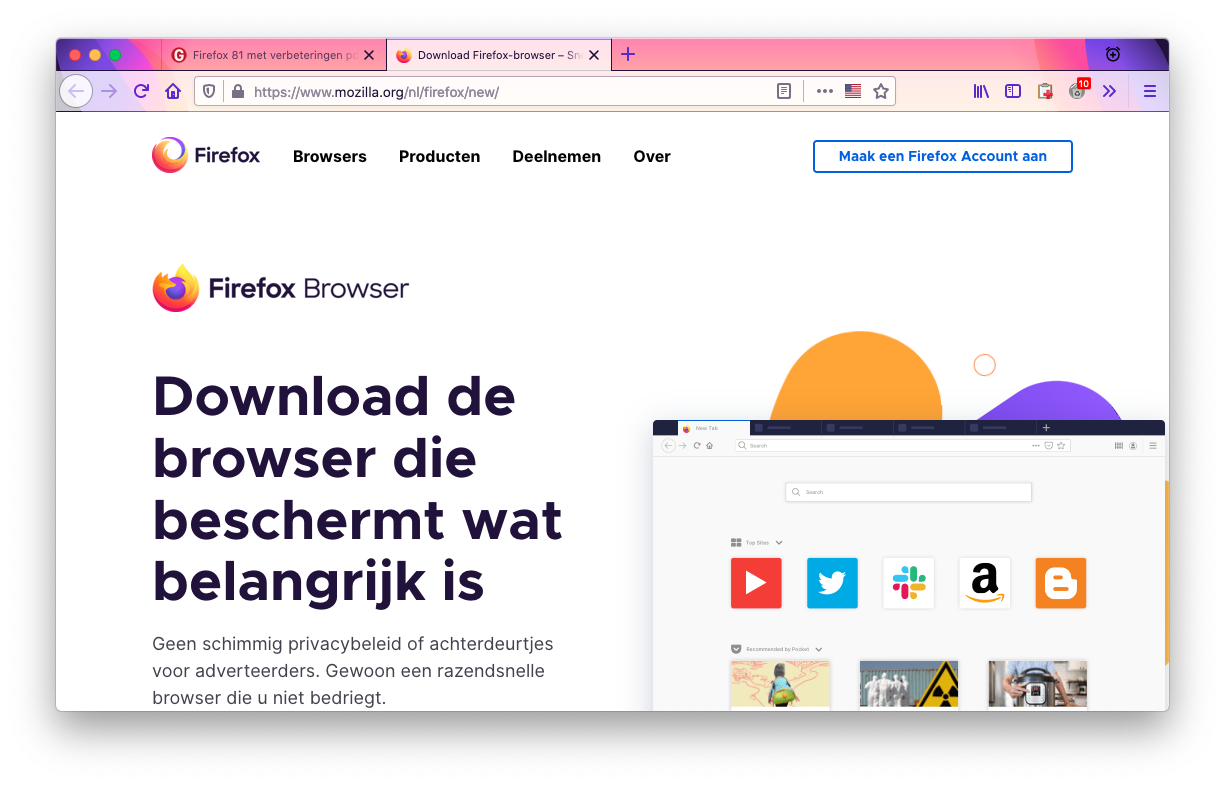Open the Firefox hamburger menu
The height and width of the screenshot is (785, 1225).
click(1150, 91)
